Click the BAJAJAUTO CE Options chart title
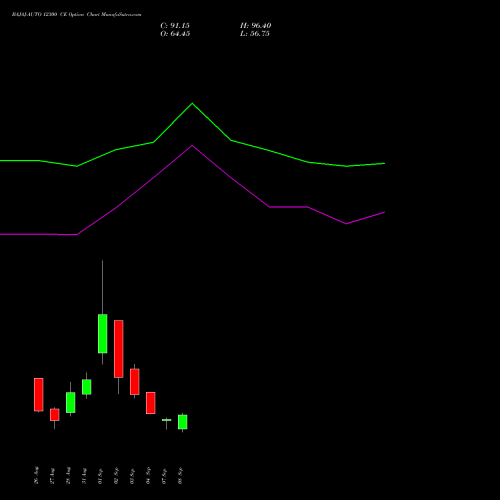Viewport: 500px width, 500px height. (76, 15)
